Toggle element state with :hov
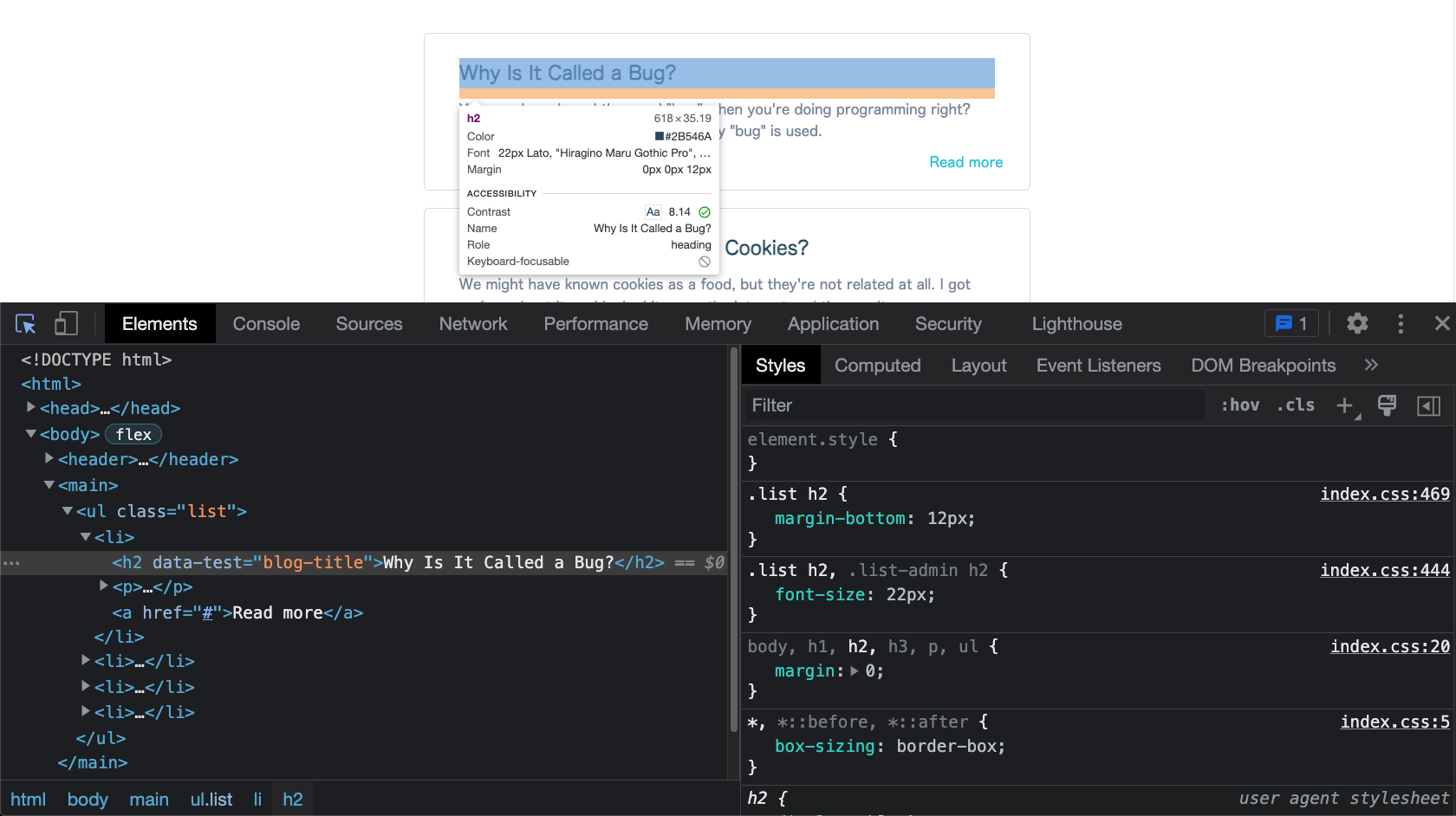1456x816 pixels. pos(1239,405)
